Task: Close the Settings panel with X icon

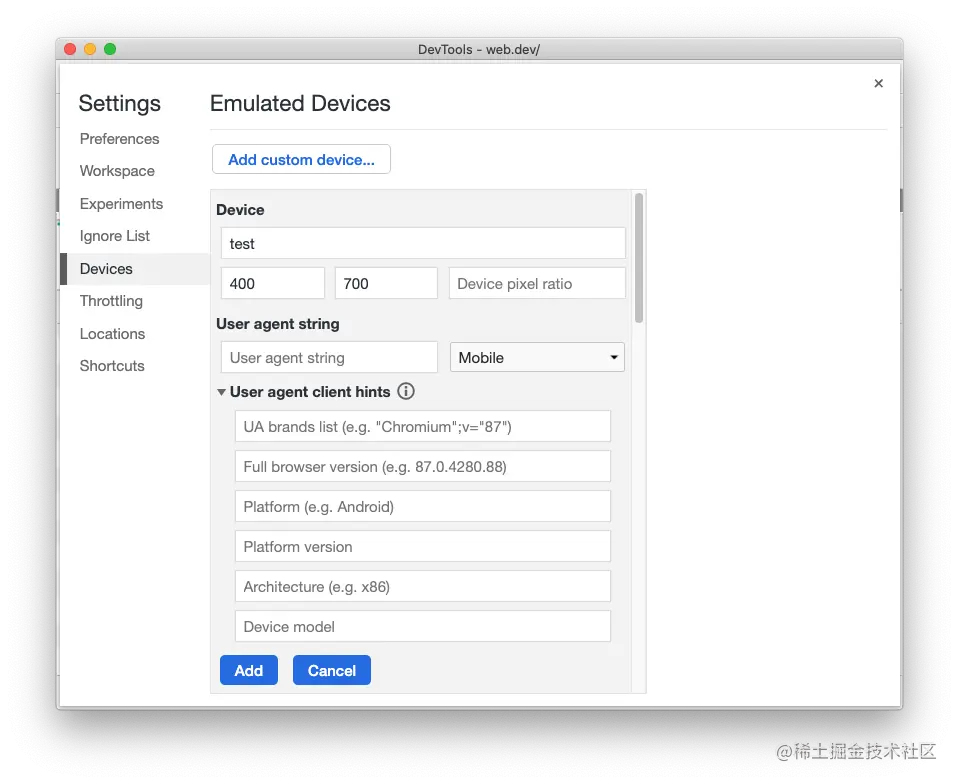Action: coord(878,83)
